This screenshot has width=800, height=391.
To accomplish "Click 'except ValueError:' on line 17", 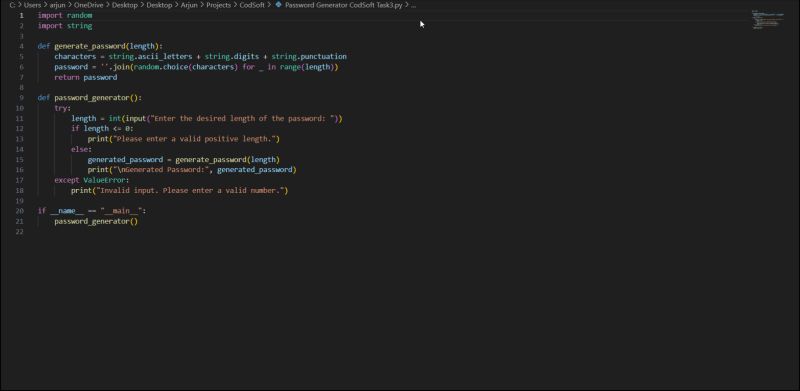I will (x=92, y=180).
